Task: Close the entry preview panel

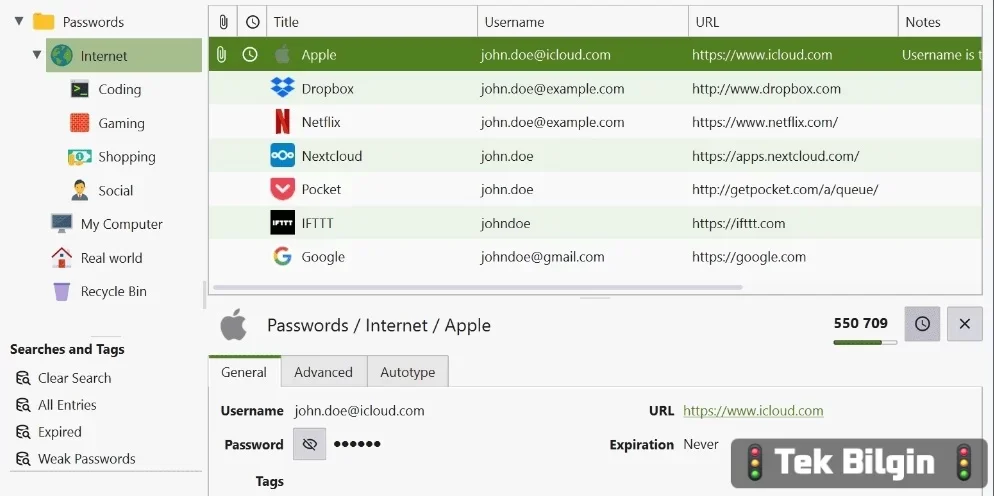Action: point(965,324)
